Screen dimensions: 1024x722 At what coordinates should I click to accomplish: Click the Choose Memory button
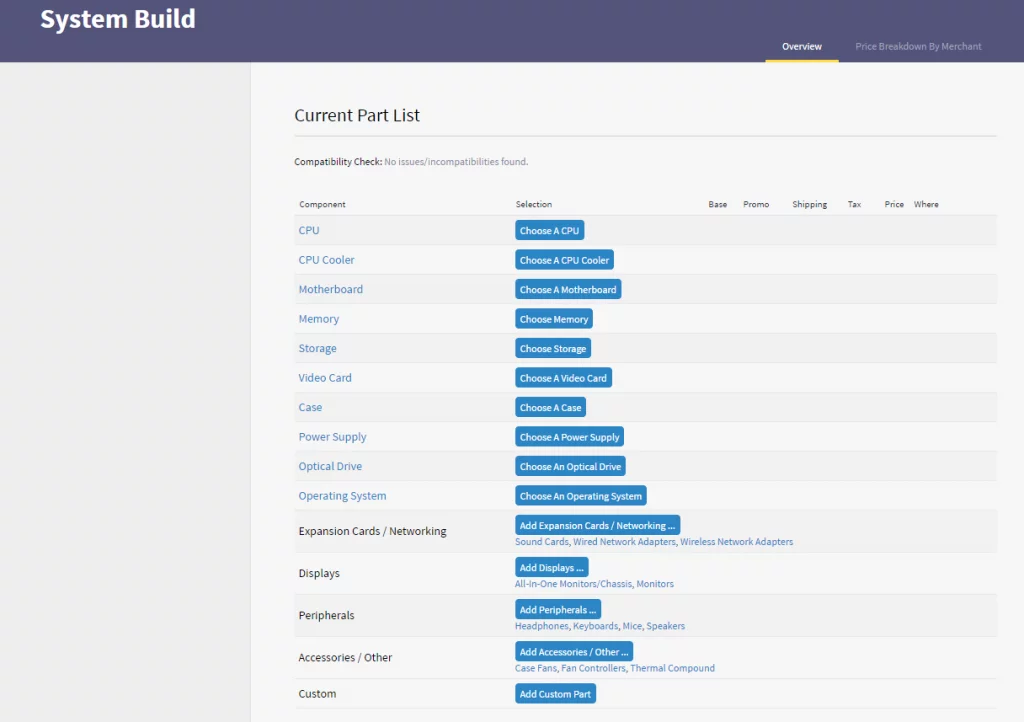click(554, 319)
